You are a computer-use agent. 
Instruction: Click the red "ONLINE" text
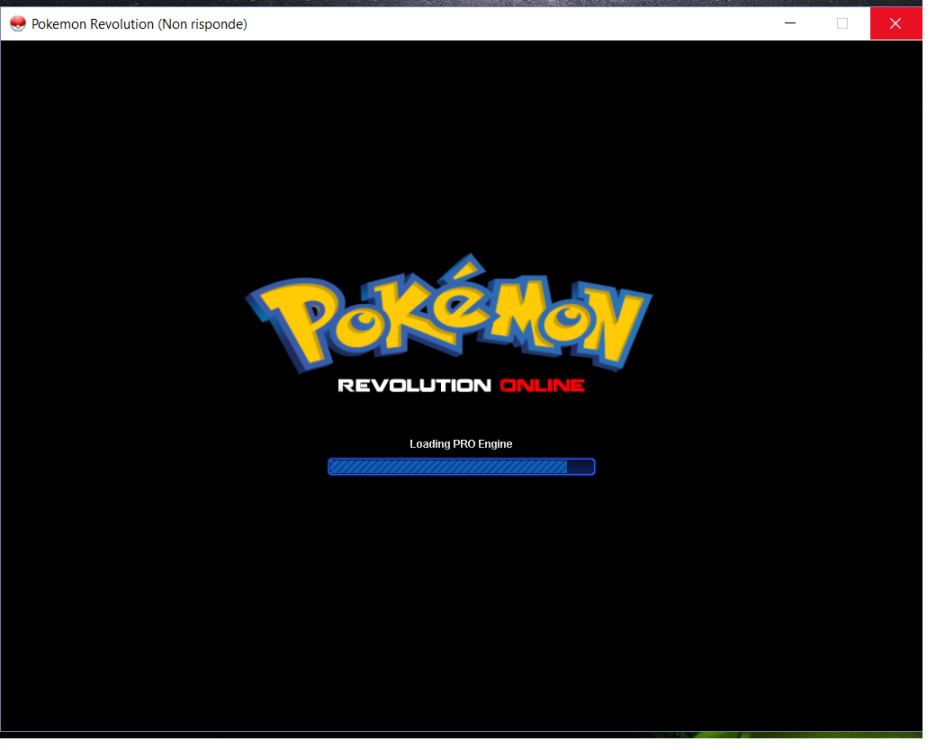pos(542,386)
